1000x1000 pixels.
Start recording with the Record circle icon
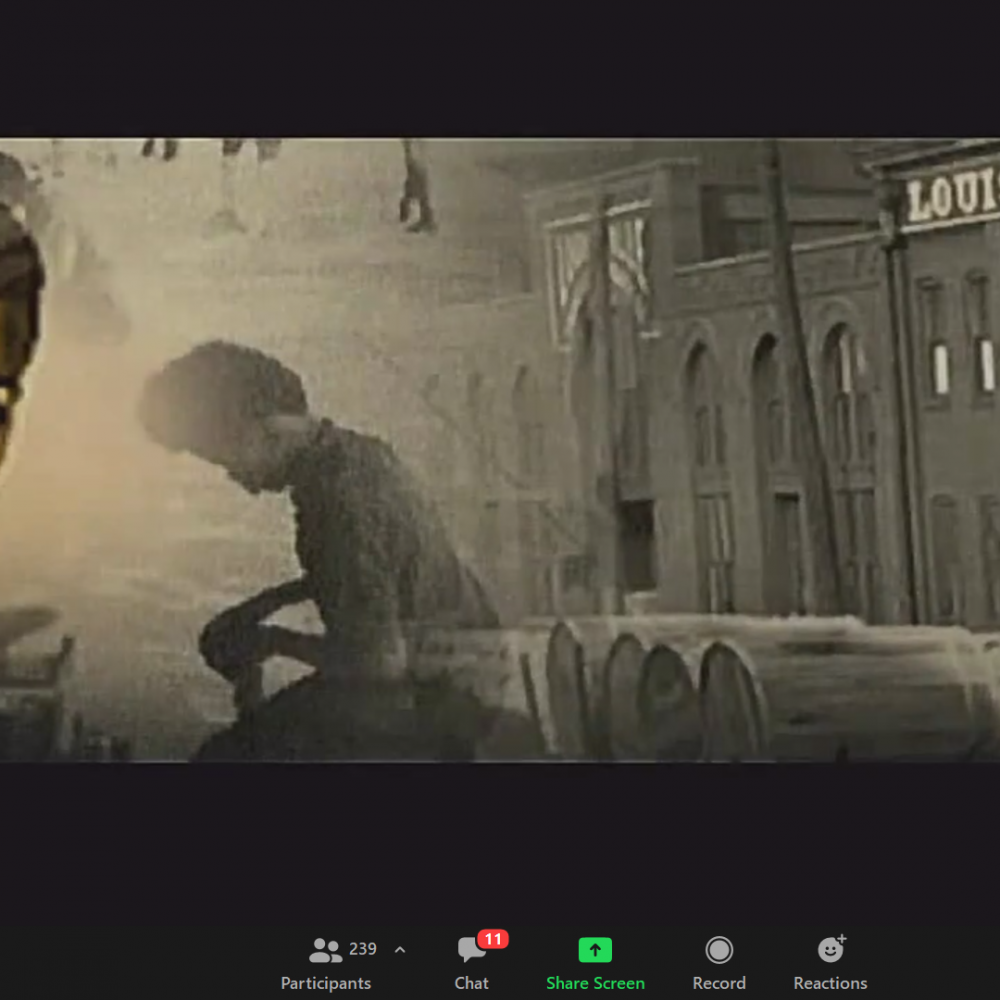[x=719, y=950]
